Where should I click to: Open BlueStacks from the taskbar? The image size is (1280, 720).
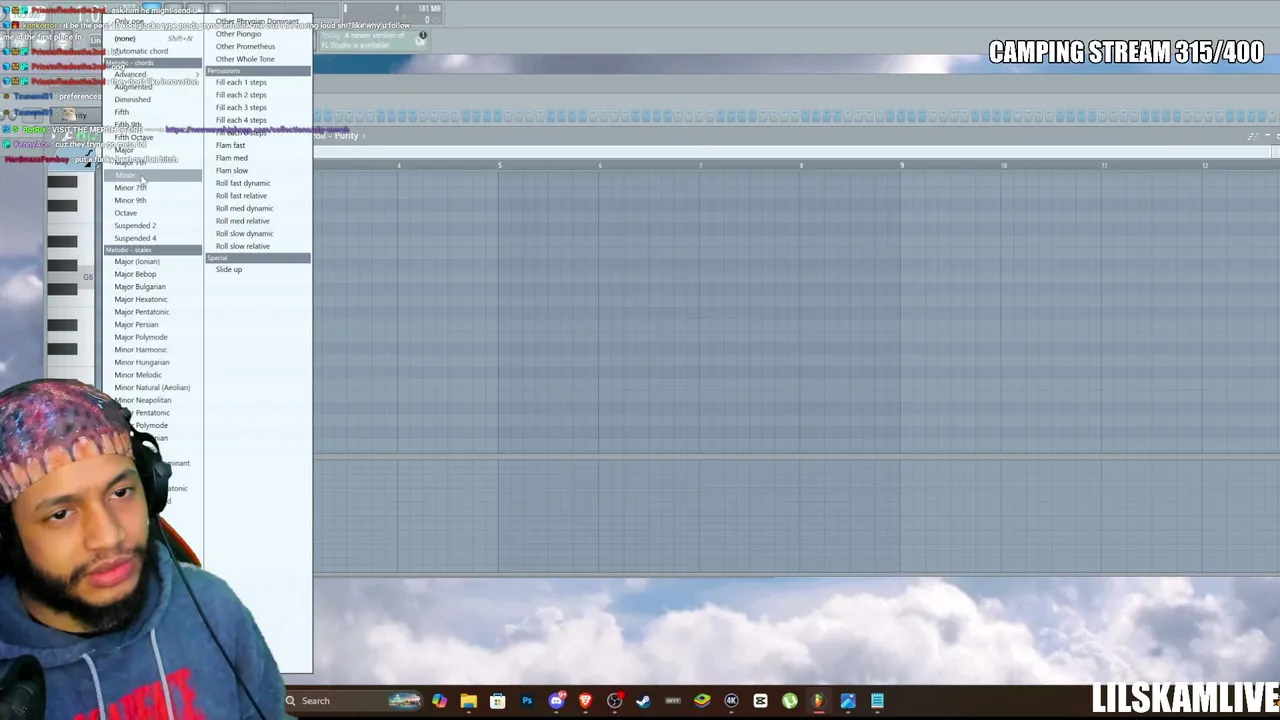click(702, 700)
